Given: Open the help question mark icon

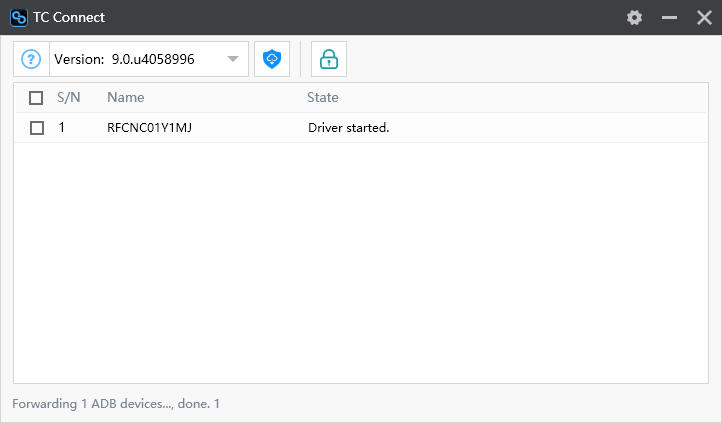Looking at the screenshot, I should [31, 59].
